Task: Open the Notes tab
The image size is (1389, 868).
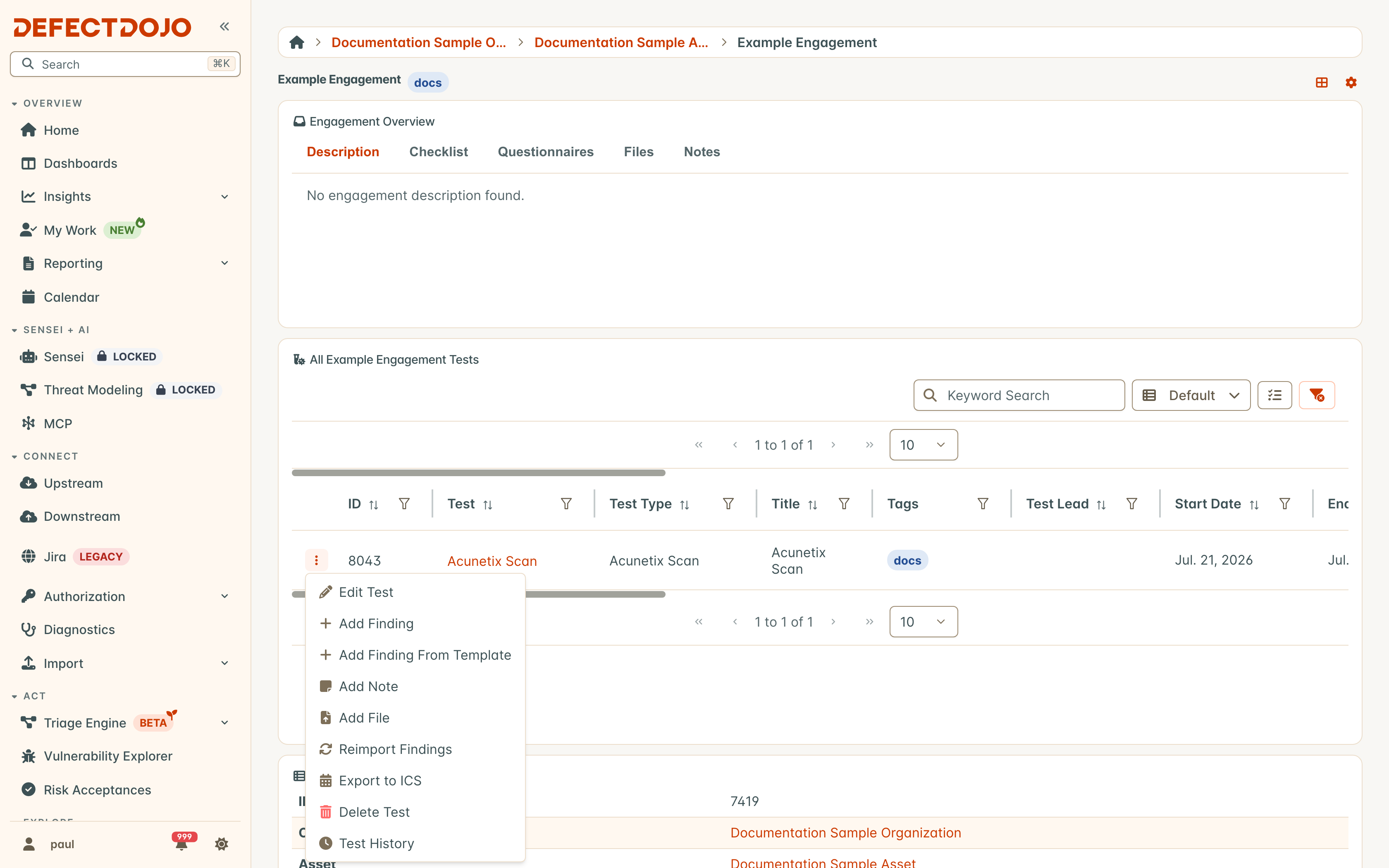Action: [x=702, y=152]
